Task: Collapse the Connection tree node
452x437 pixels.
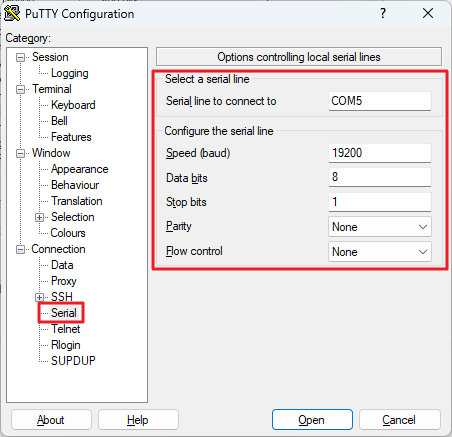Action: click(x=20, y=250)
